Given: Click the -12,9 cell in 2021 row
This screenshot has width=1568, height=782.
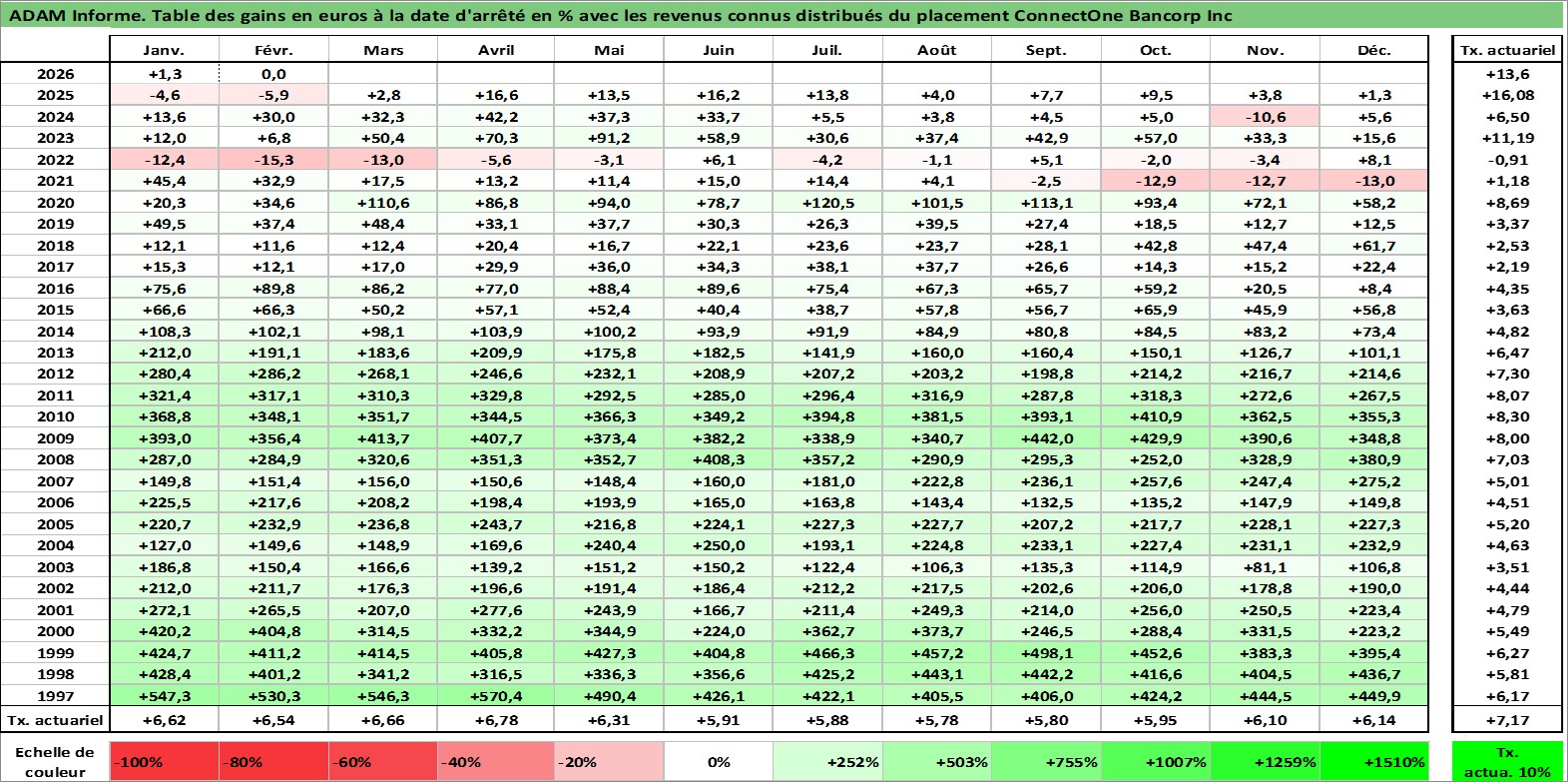Looking at the screenshot, I should [1156, 181].
